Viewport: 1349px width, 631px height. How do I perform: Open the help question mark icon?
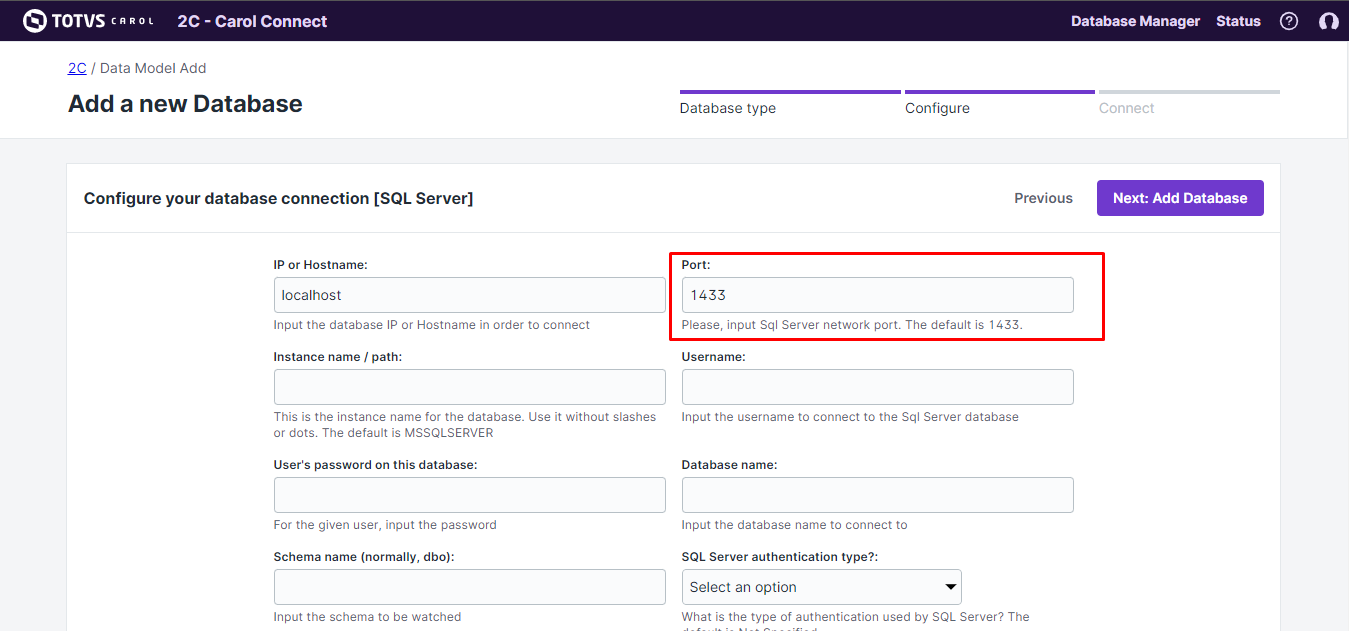pos(1289,21)
